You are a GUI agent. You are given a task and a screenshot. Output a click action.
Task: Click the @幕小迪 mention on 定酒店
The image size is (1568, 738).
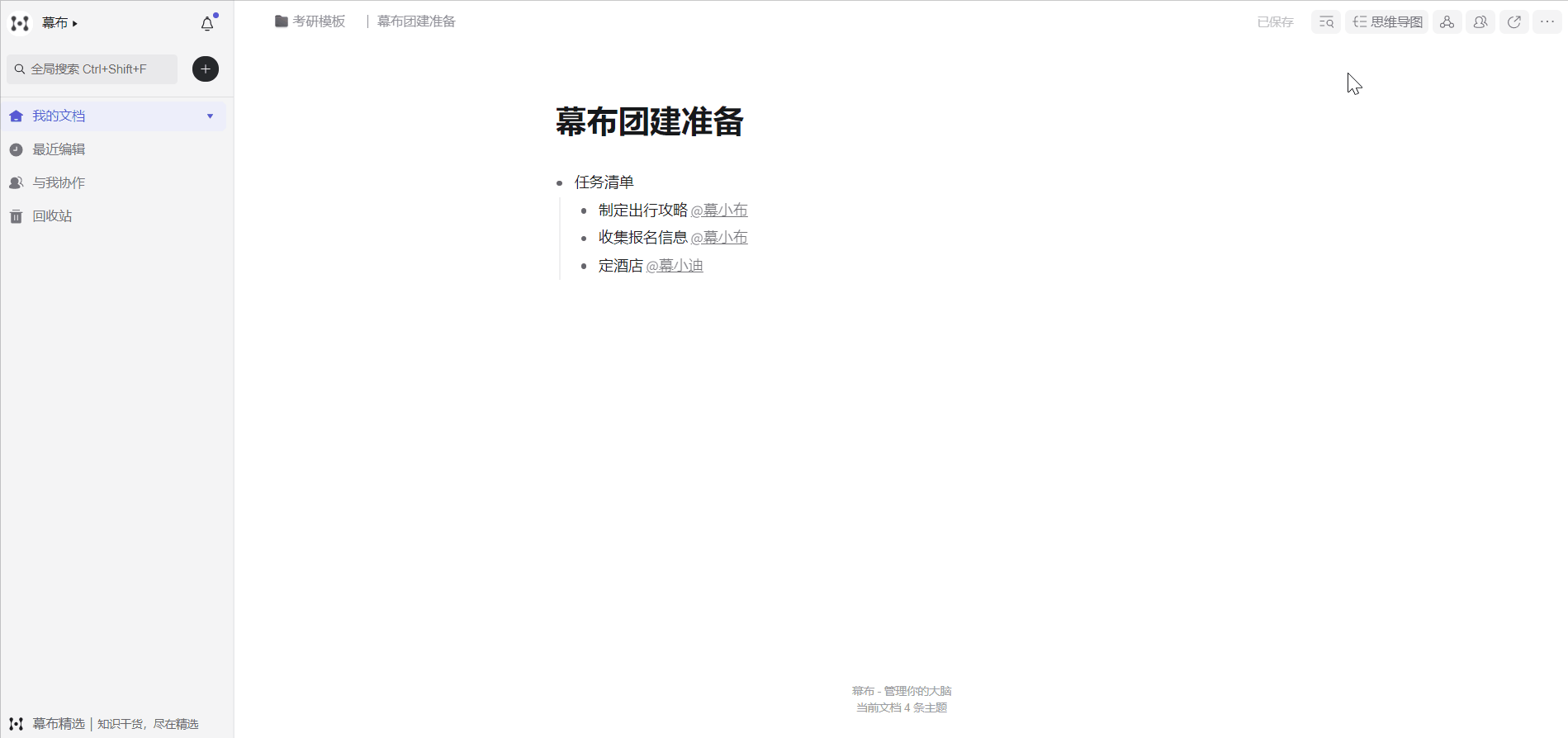tap(675, 266)
